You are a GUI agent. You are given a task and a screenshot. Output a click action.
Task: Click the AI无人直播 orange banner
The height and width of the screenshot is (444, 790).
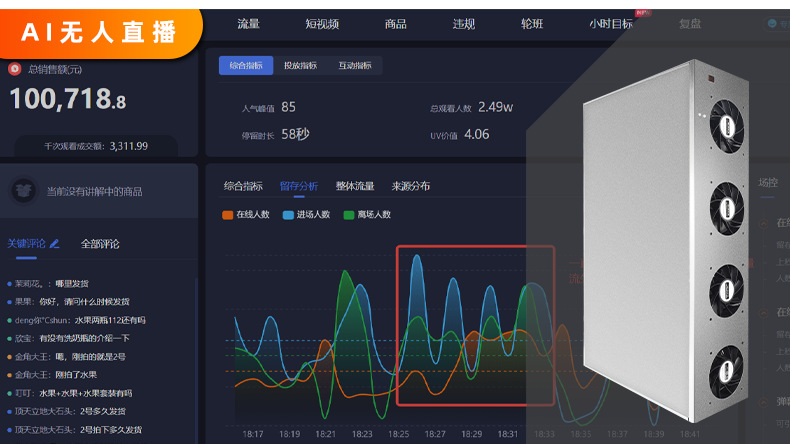click(100, 33)
